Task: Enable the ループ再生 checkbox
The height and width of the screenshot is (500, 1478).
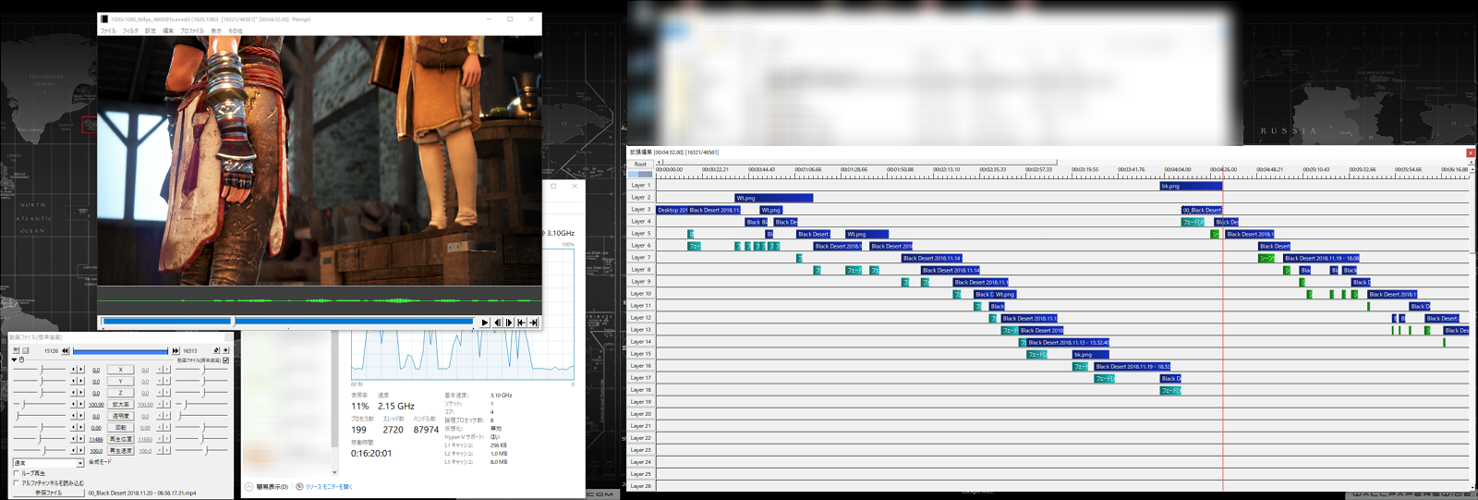Action: pos(16,473)
